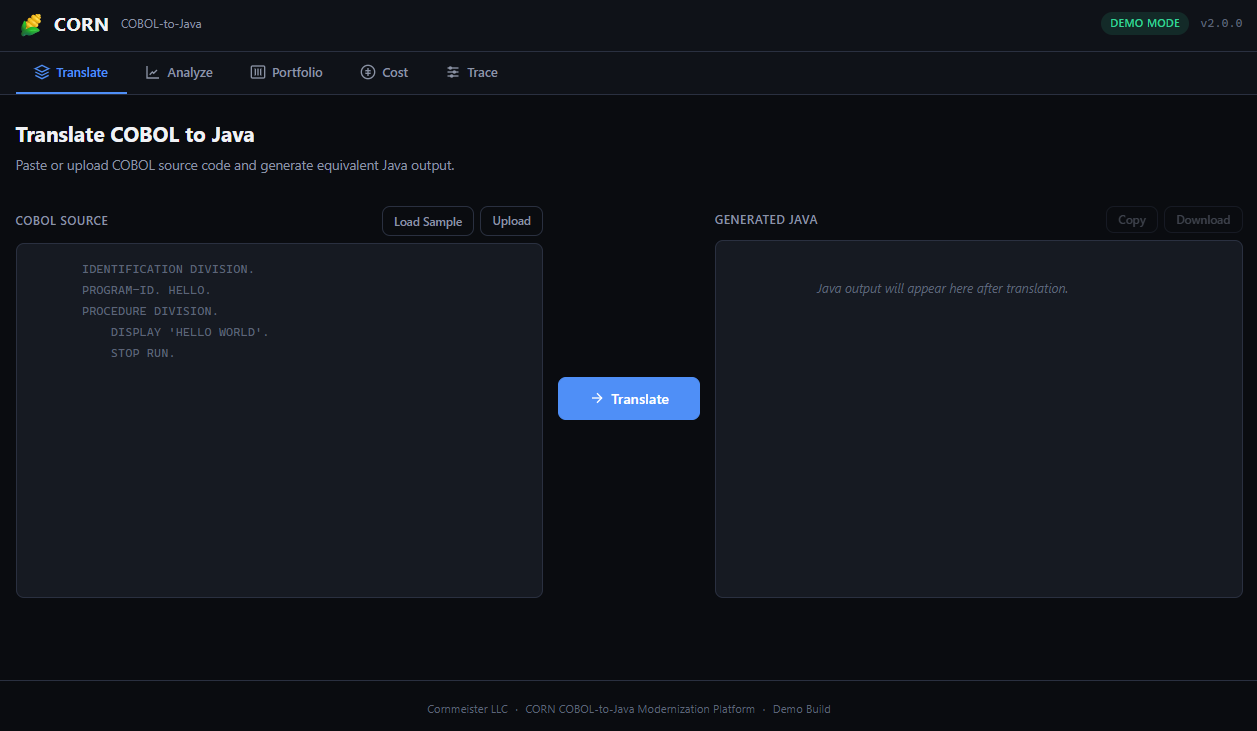The height and width of the screenshot is (731, 1257).
Task: Download the generated Java code
Action: point(1203,219)
